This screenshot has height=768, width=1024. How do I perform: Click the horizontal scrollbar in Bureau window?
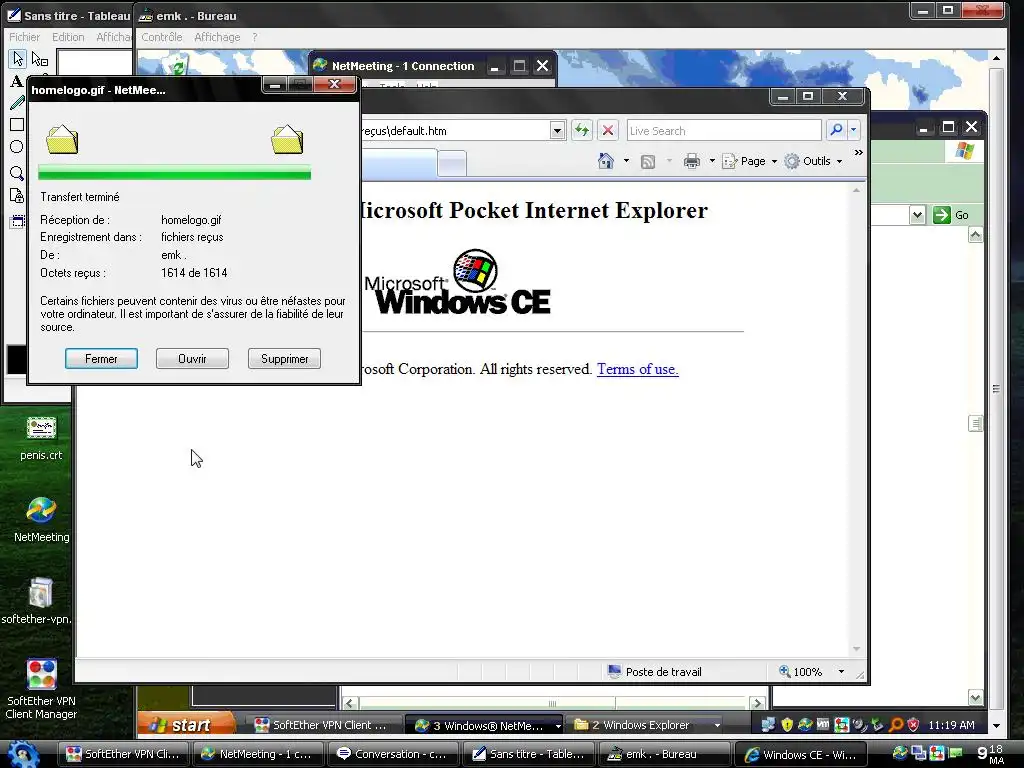[x=552, y=703]
